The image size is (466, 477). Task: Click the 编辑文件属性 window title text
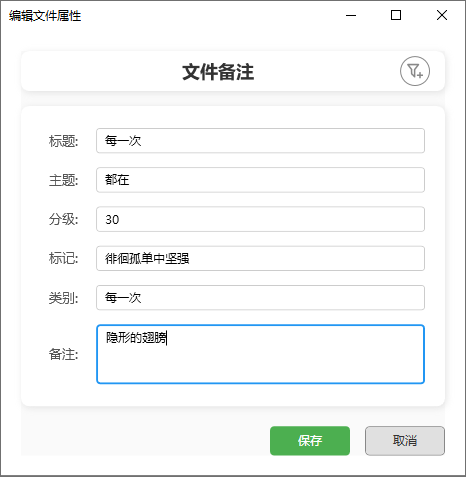coord(45,16)
